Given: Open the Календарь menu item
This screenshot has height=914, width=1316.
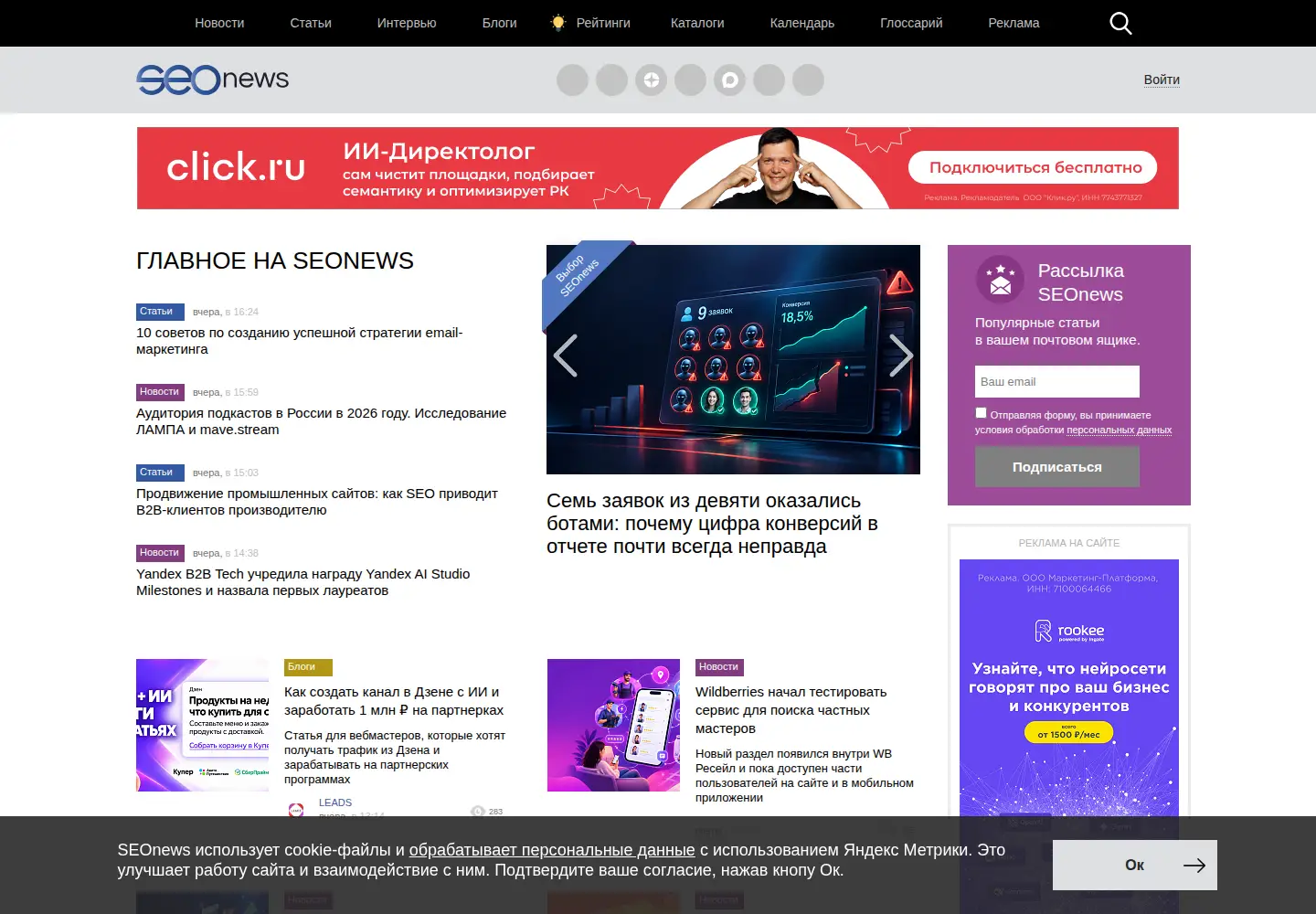Looking at the screenshot, I should coord(802,23).
